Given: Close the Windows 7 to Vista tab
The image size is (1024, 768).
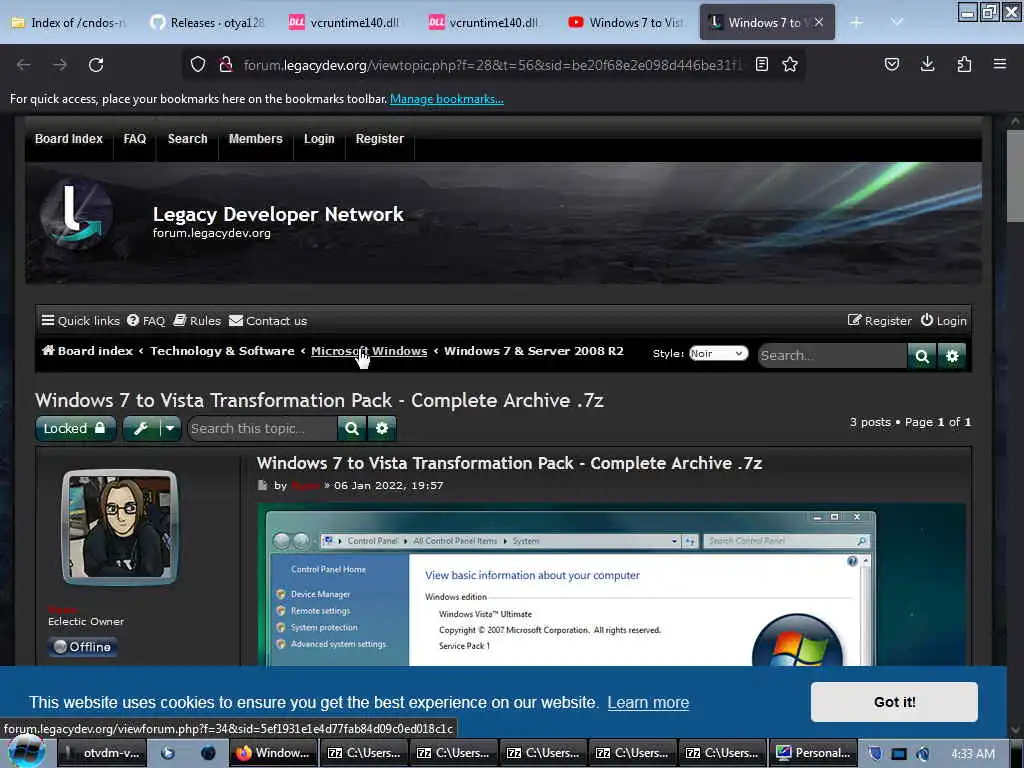Looking at the screenshot, I should (819, 22).
